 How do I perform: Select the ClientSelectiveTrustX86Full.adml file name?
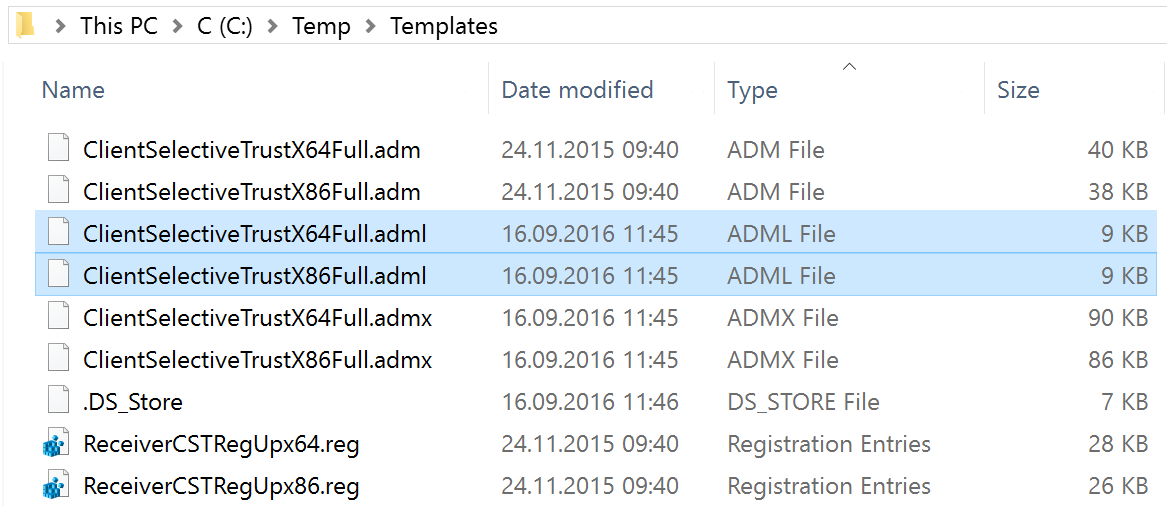tap(255, 276)
